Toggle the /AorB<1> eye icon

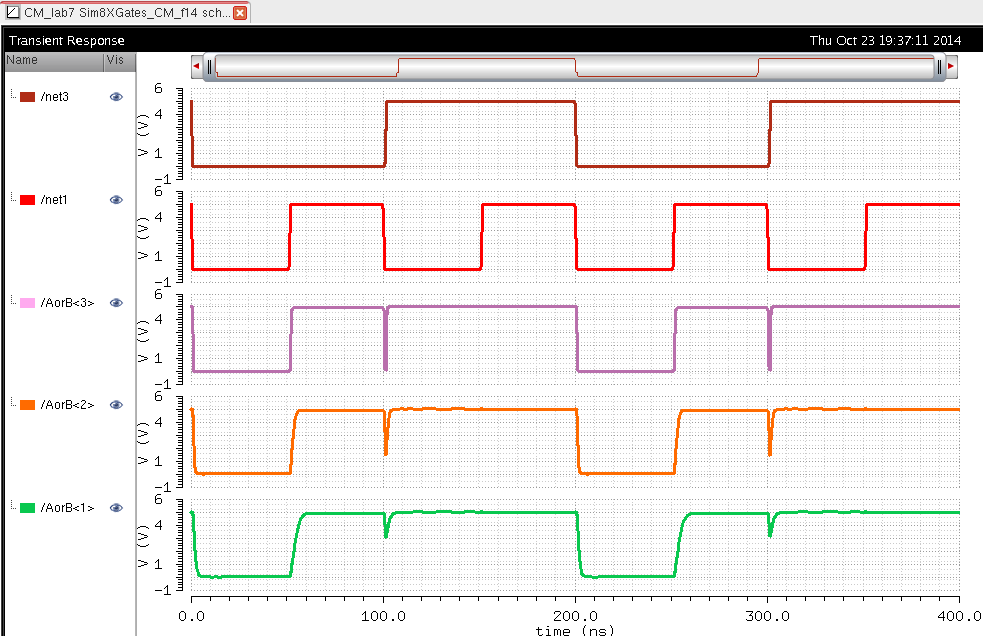(x=116, y=507)
